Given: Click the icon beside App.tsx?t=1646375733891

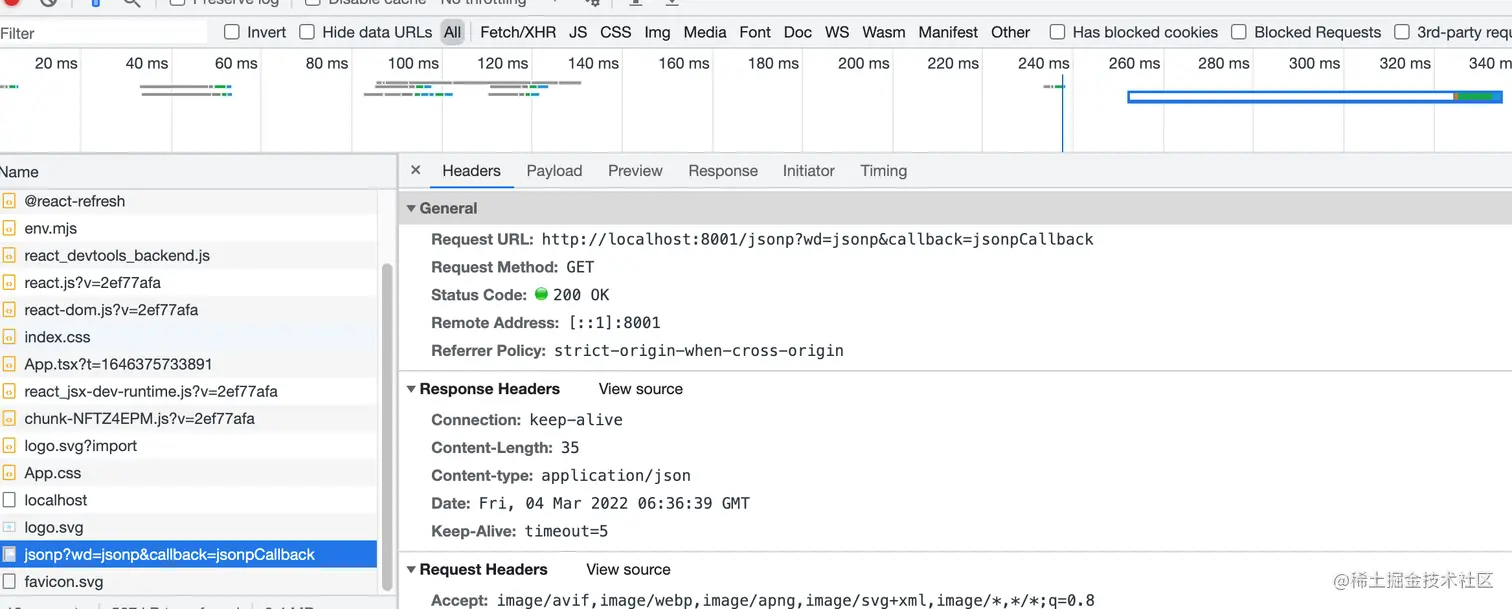Looking at the screenshot, I should click(9, 364).
